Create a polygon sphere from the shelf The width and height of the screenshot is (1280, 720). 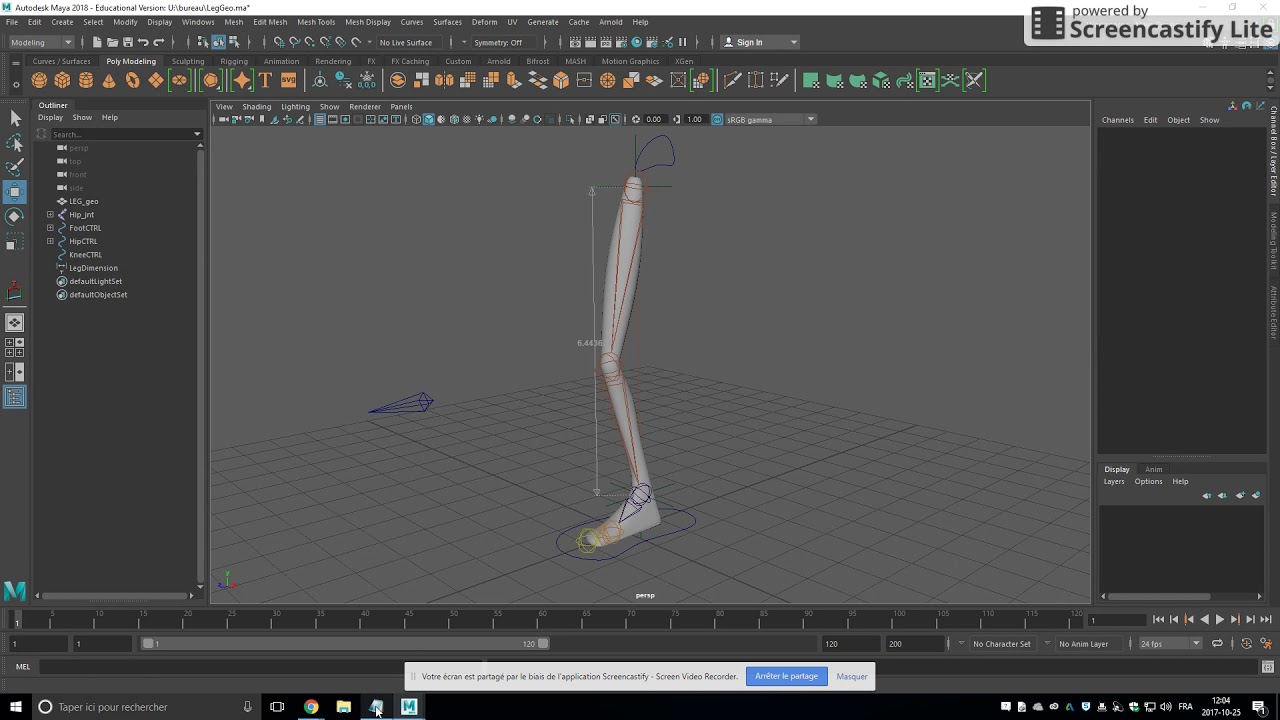pyautogui.click(x=39, y=80)
